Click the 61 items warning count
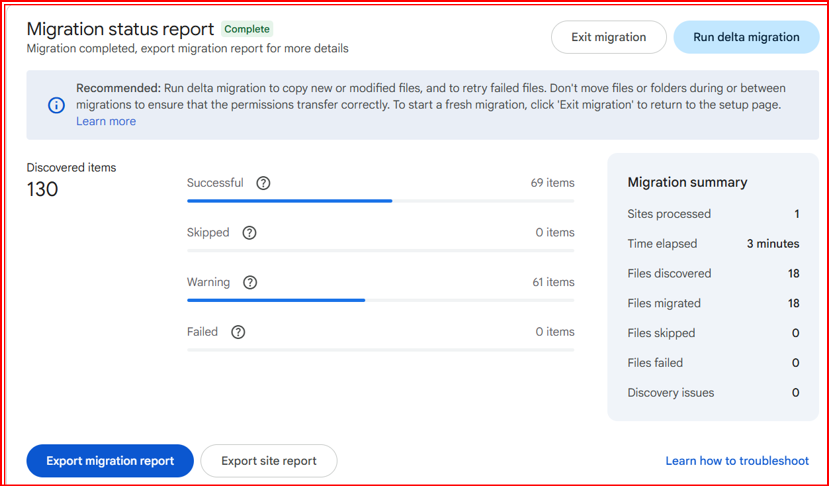The image size is (829, 486). (553, 283)
